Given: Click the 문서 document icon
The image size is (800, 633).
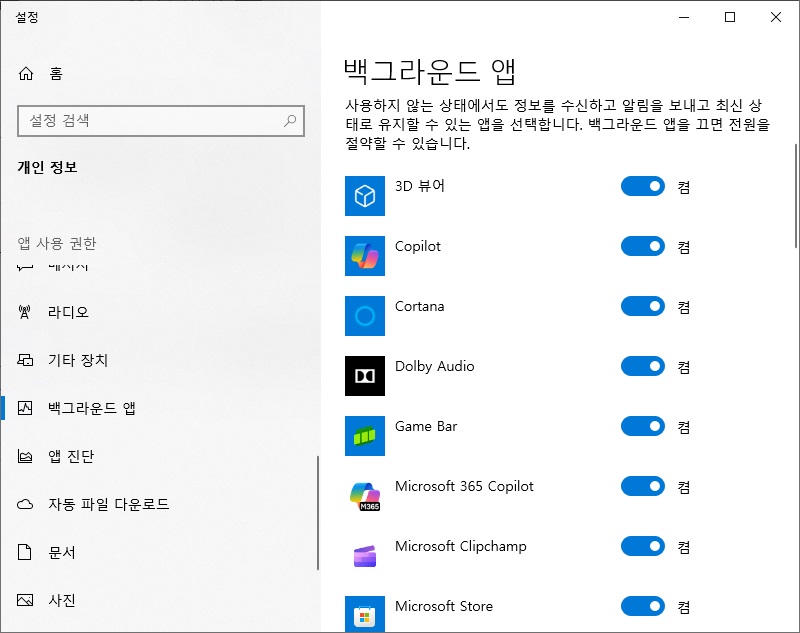Looking at the screenshot, I should (x=24, y=552).
